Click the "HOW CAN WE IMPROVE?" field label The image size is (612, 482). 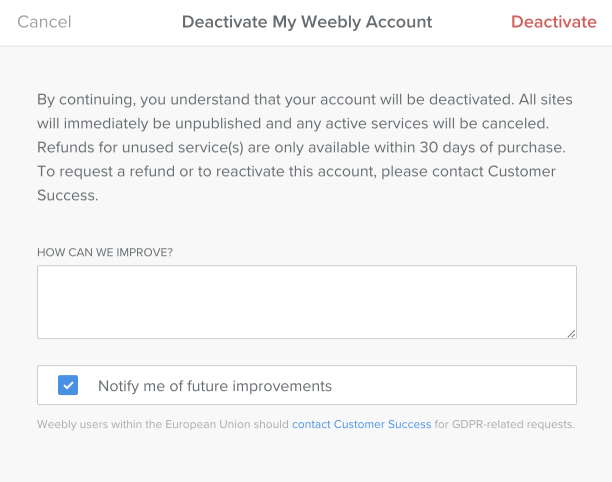105,252
